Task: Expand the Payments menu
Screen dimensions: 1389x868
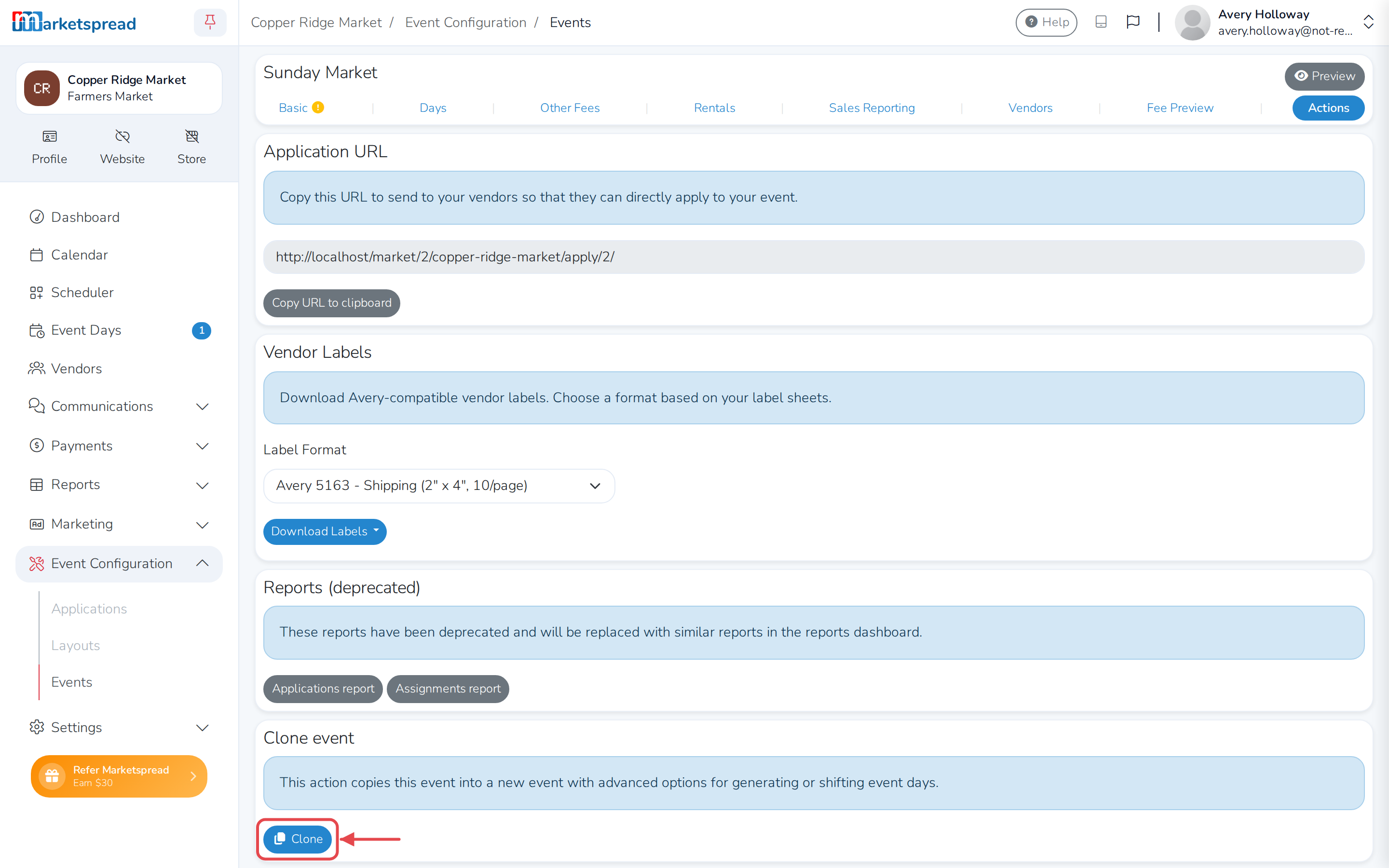Action: pyautogui.click(x=119, y=446)
